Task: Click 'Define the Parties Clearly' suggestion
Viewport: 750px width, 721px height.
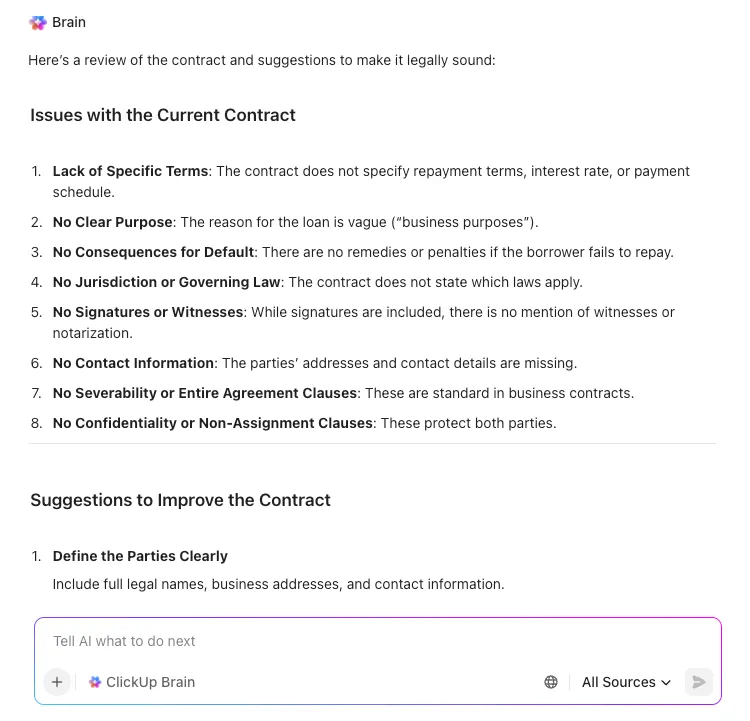Action: (x=140, y=556)
